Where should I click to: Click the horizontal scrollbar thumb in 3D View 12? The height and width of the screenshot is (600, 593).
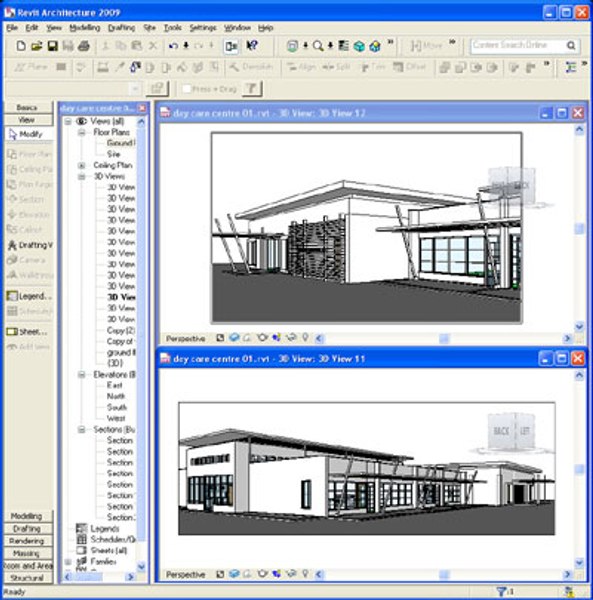point(444,338)
